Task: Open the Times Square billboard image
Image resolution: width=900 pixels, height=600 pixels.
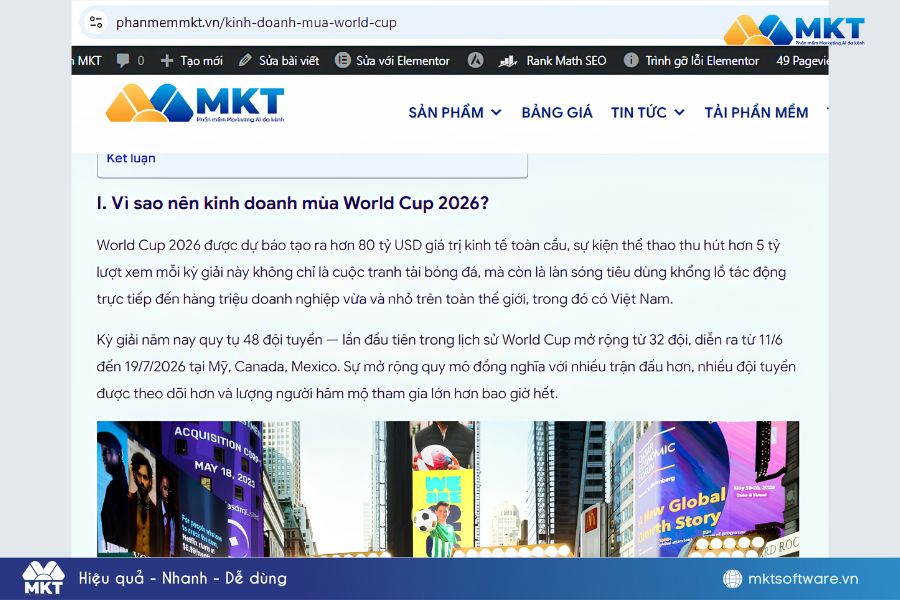Action: [x=448, y=489]
